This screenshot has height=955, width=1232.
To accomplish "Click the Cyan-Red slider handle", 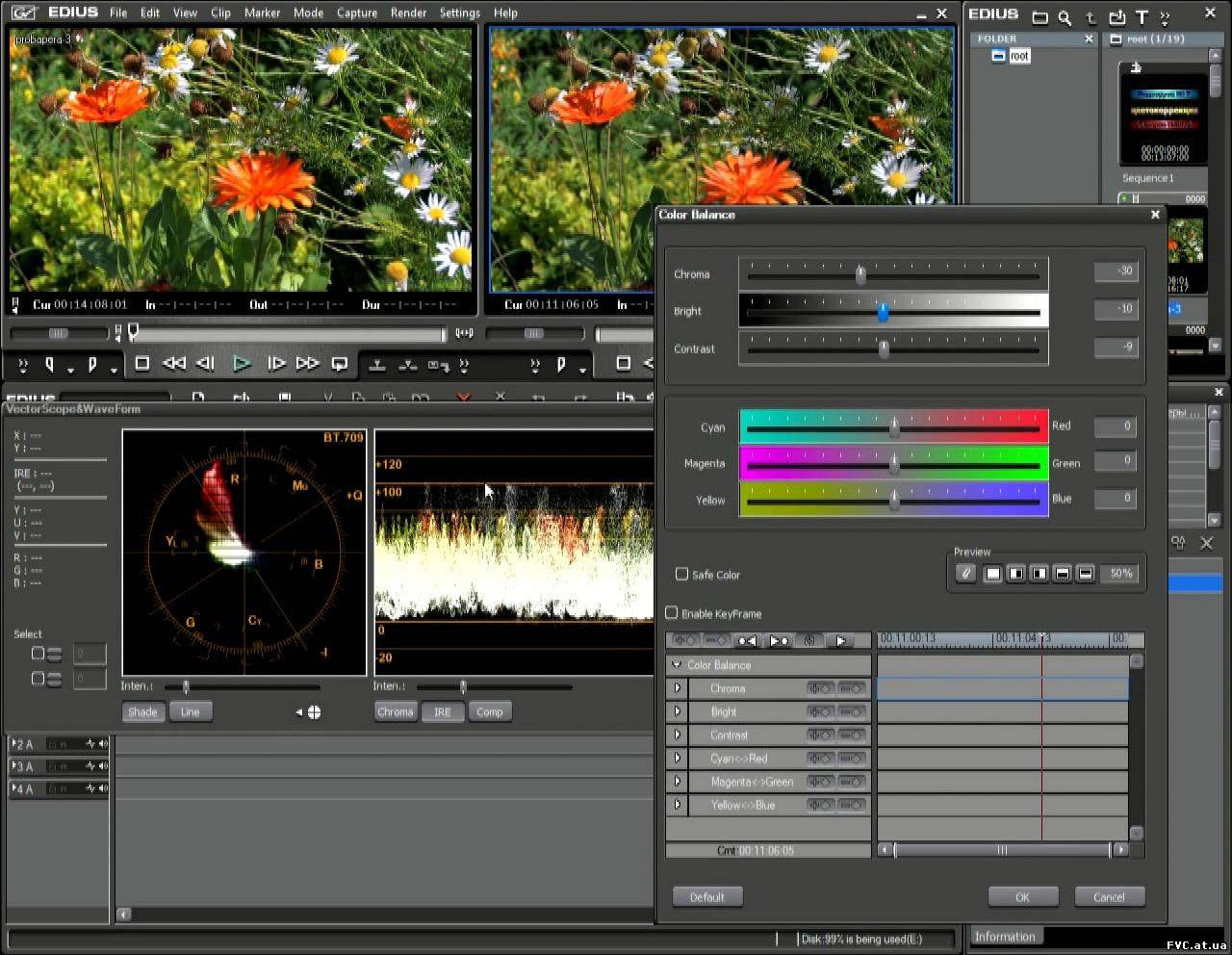I will pyautogui.click(x=894, y=426).
